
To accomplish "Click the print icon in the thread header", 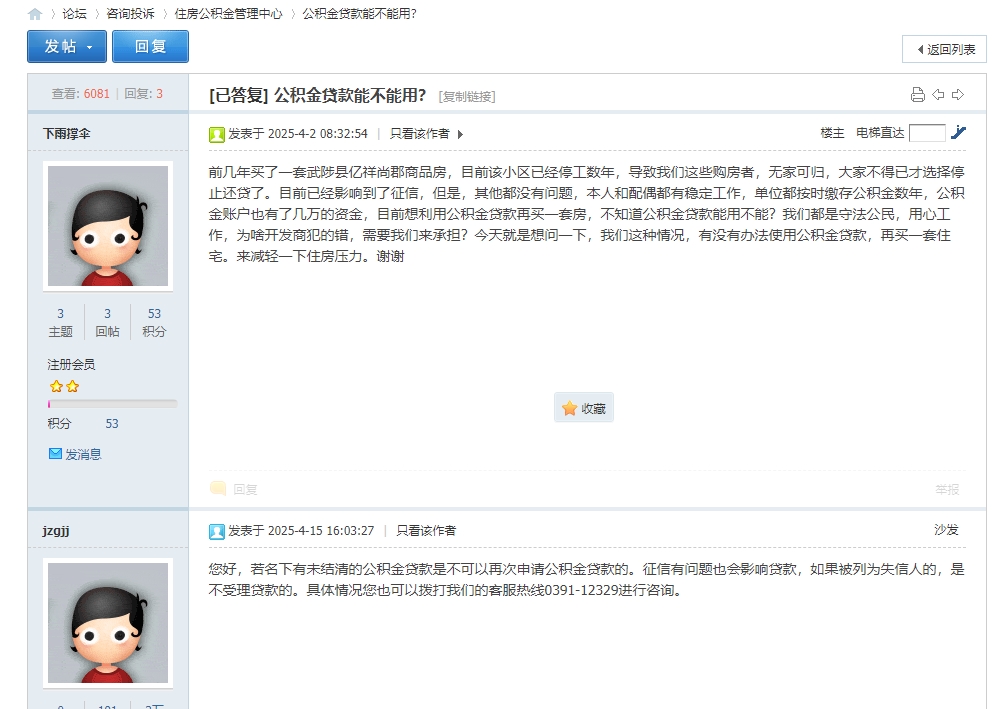I will pos(917,95).
